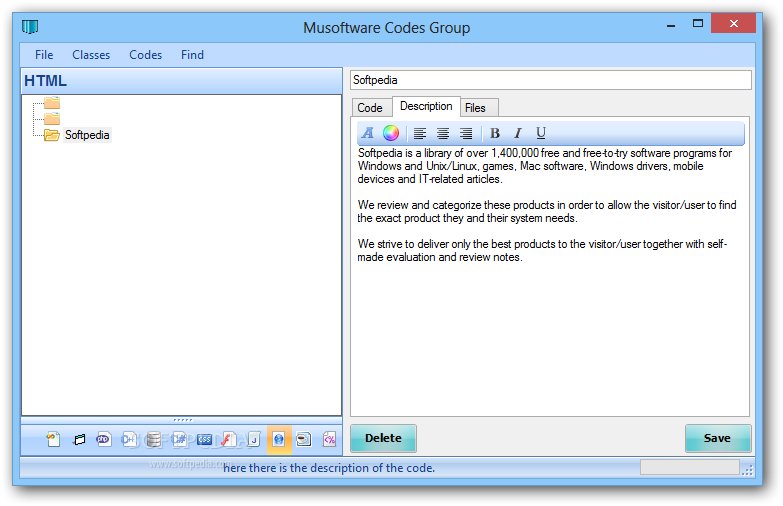This screenshot has width=783, height=506.
Task: Click the window resize grip corner
Action: pos(748,470)
